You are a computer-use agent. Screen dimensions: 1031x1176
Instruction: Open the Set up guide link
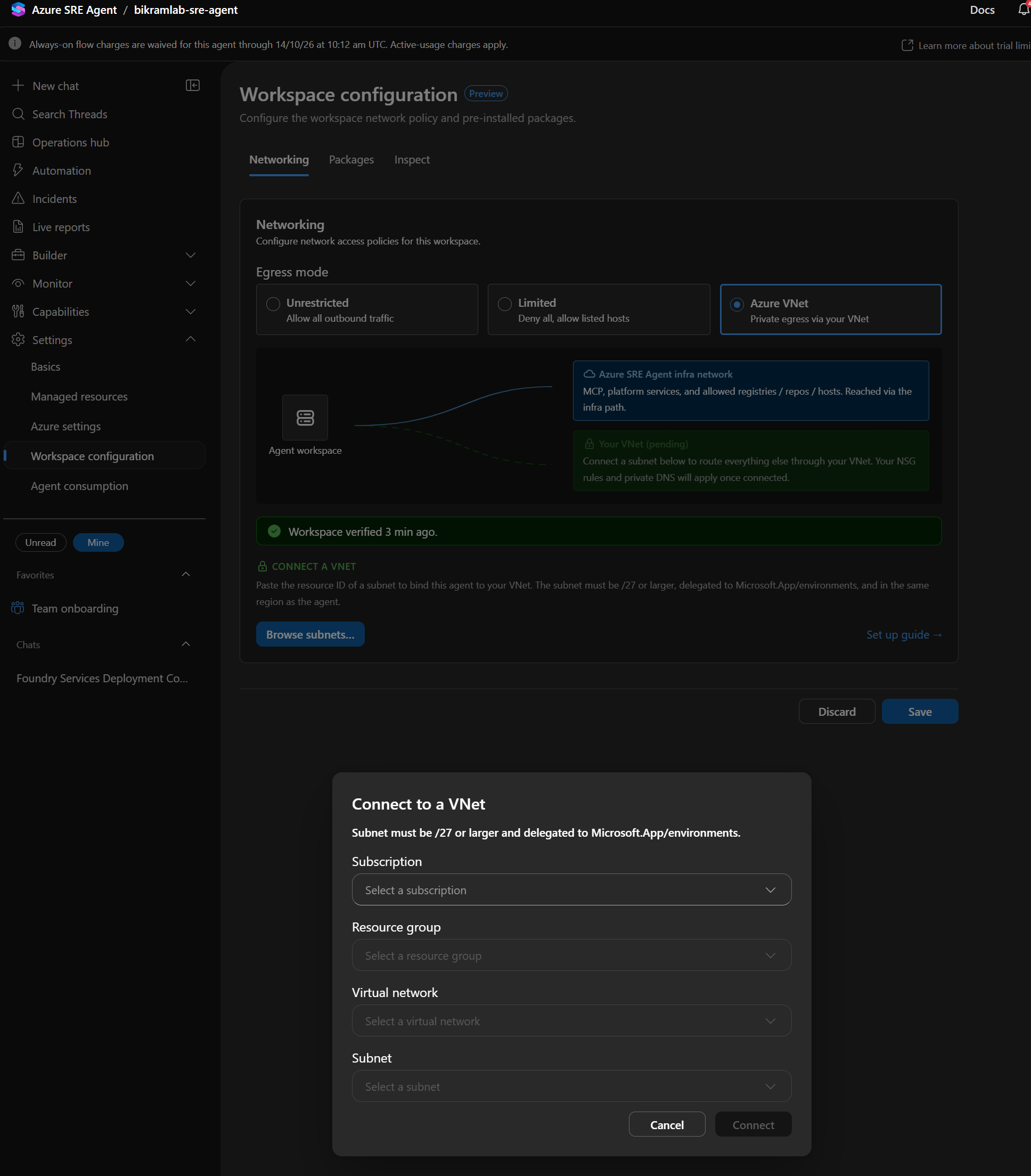coord(904,634)
